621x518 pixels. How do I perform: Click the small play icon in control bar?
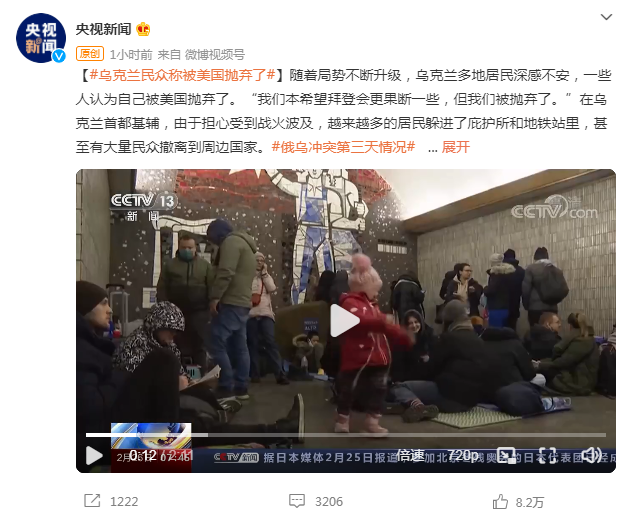(94, 455)
